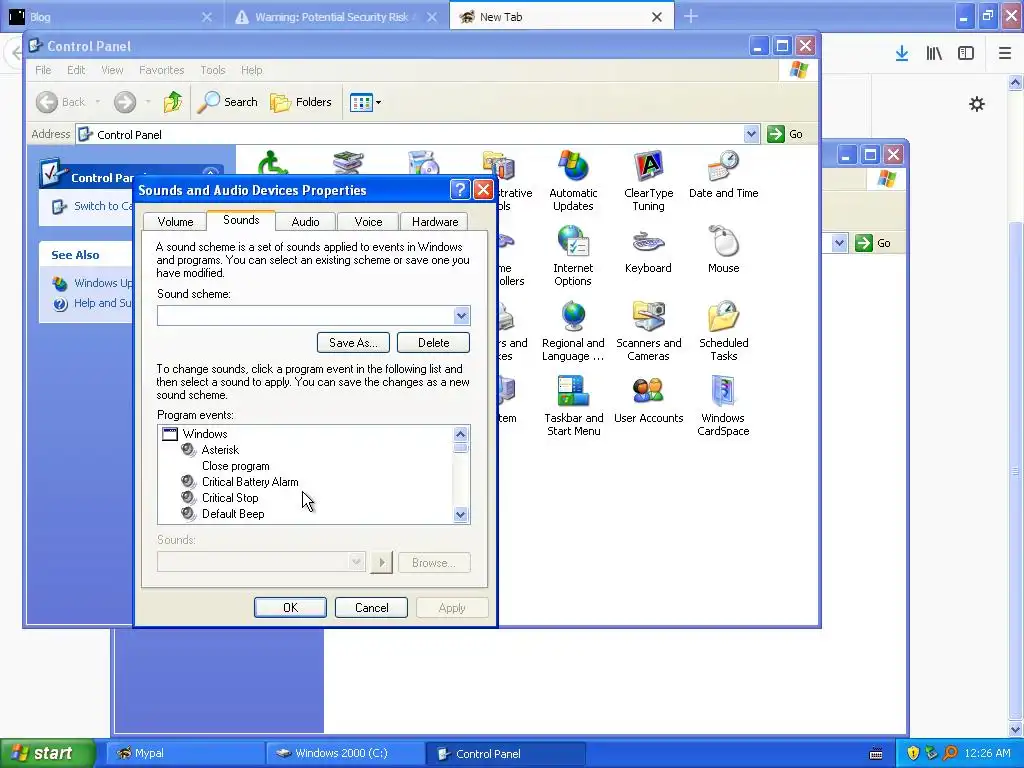
Task: Open Accessibility Options icon
Action: [273, 162]
